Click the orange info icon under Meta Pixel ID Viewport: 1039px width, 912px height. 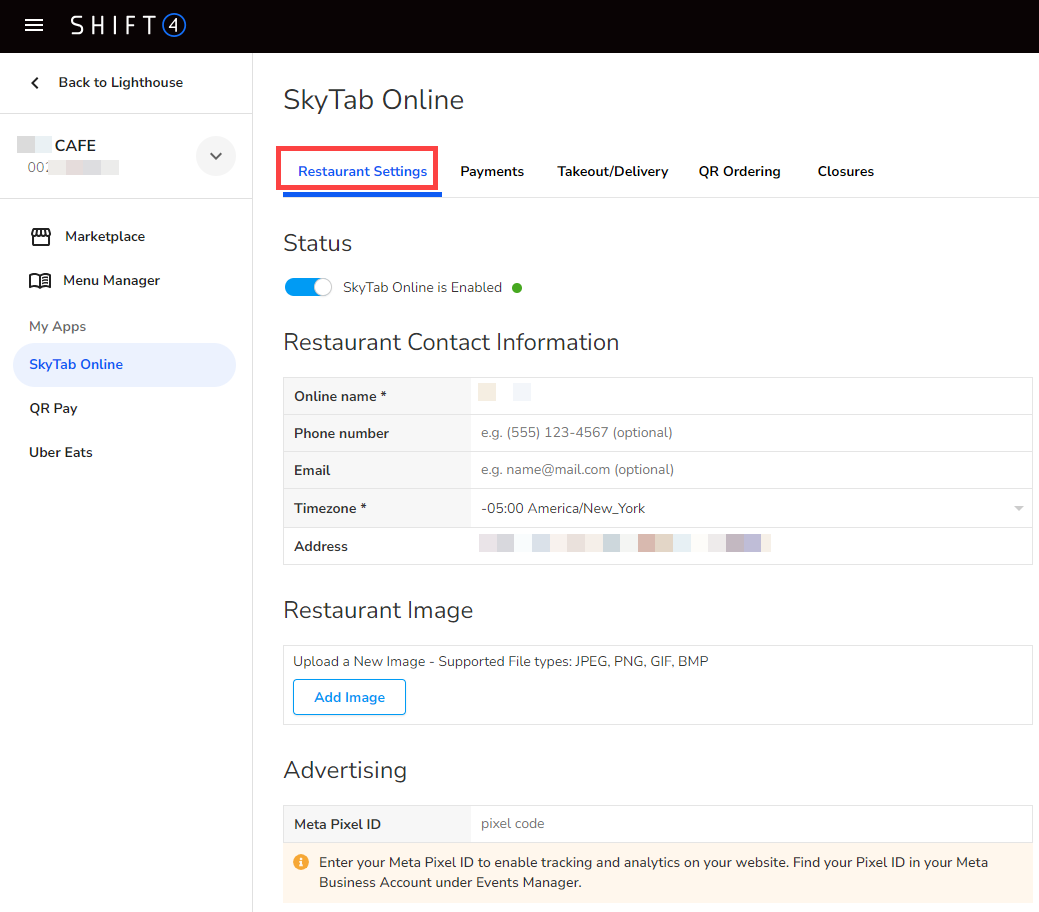300,862
